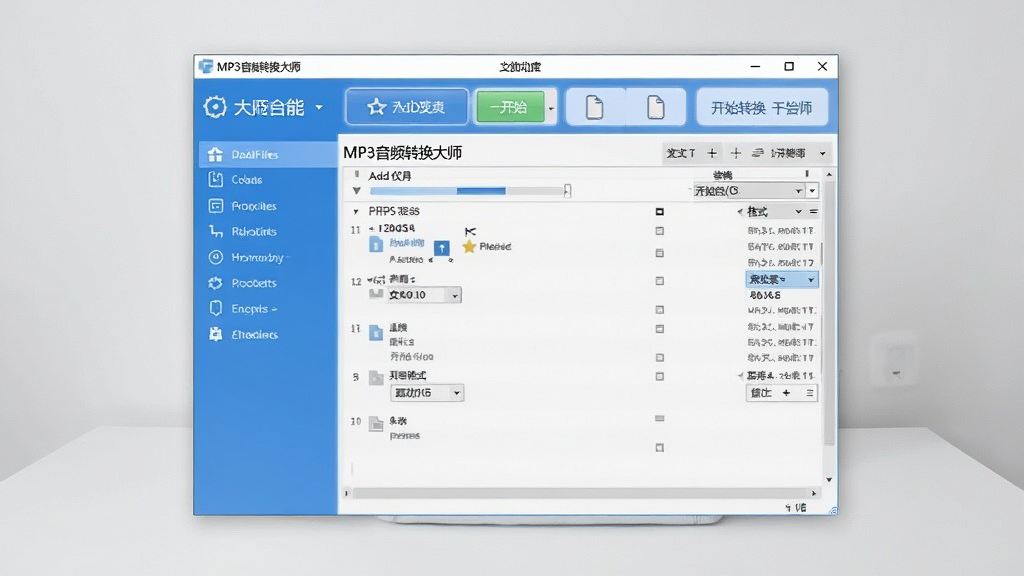Click the vertical scrollbar up arrow
Image resolution: width=1024 pixels, height=576 pixels.
[x=829, y=175]
